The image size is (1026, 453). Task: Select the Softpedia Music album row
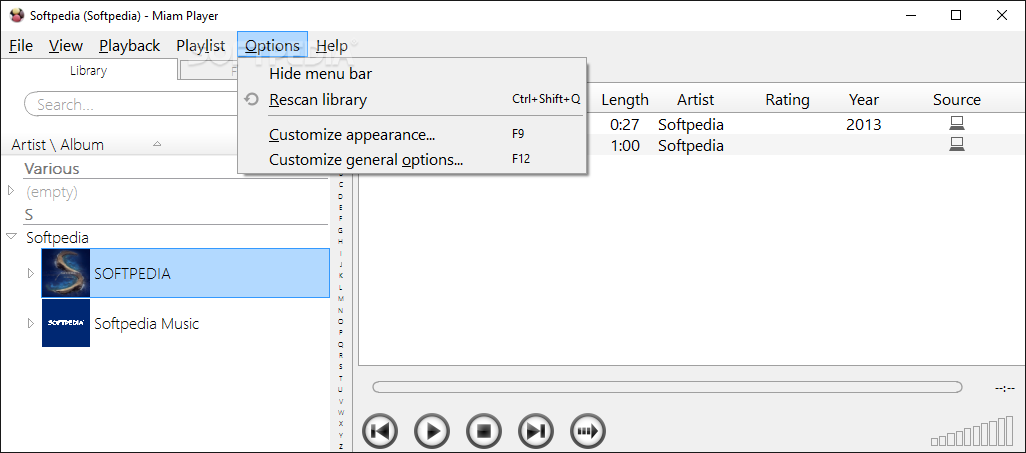click(185, 323)
